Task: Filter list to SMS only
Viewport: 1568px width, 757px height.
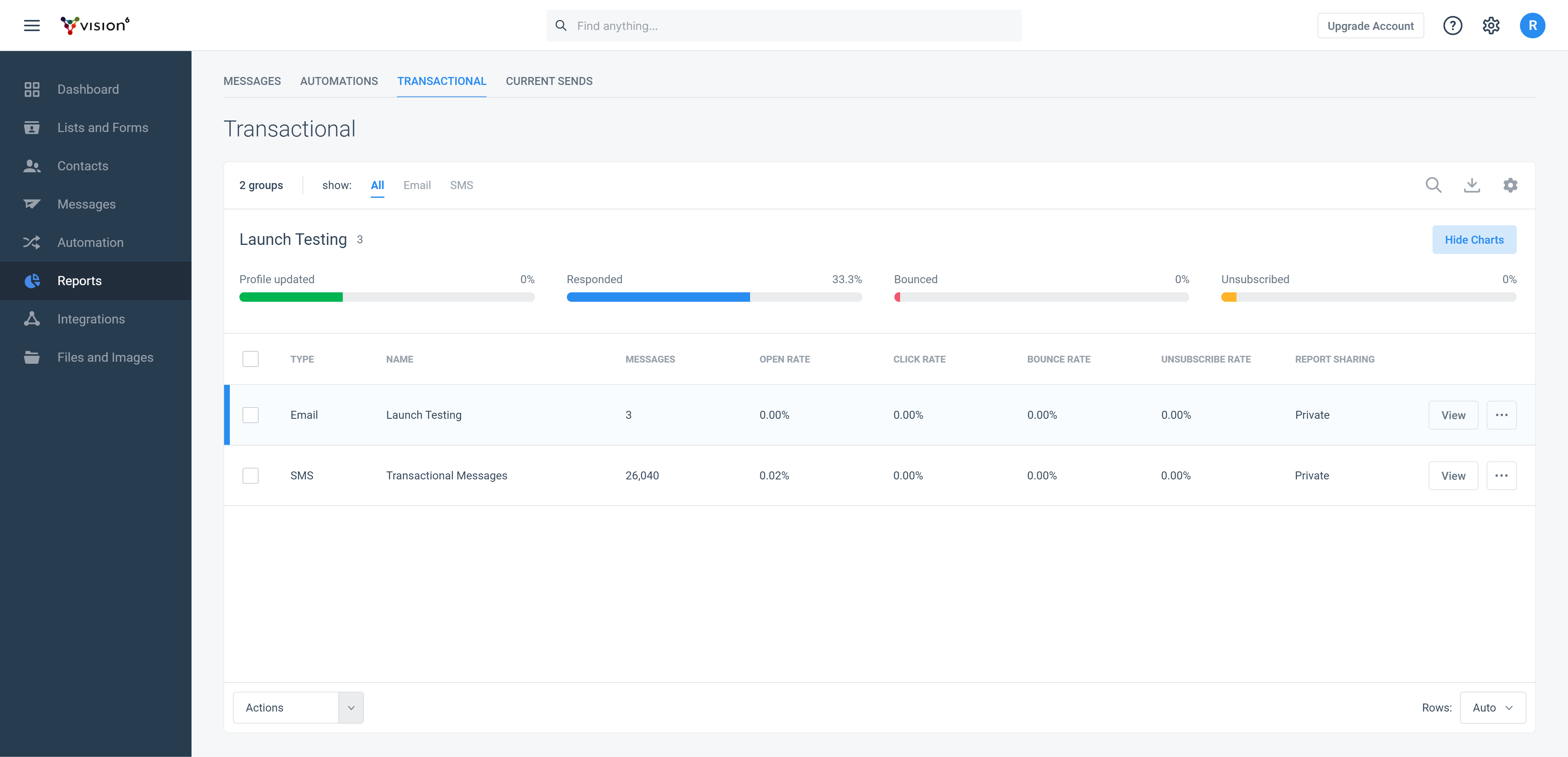Action: coord(461,185)
